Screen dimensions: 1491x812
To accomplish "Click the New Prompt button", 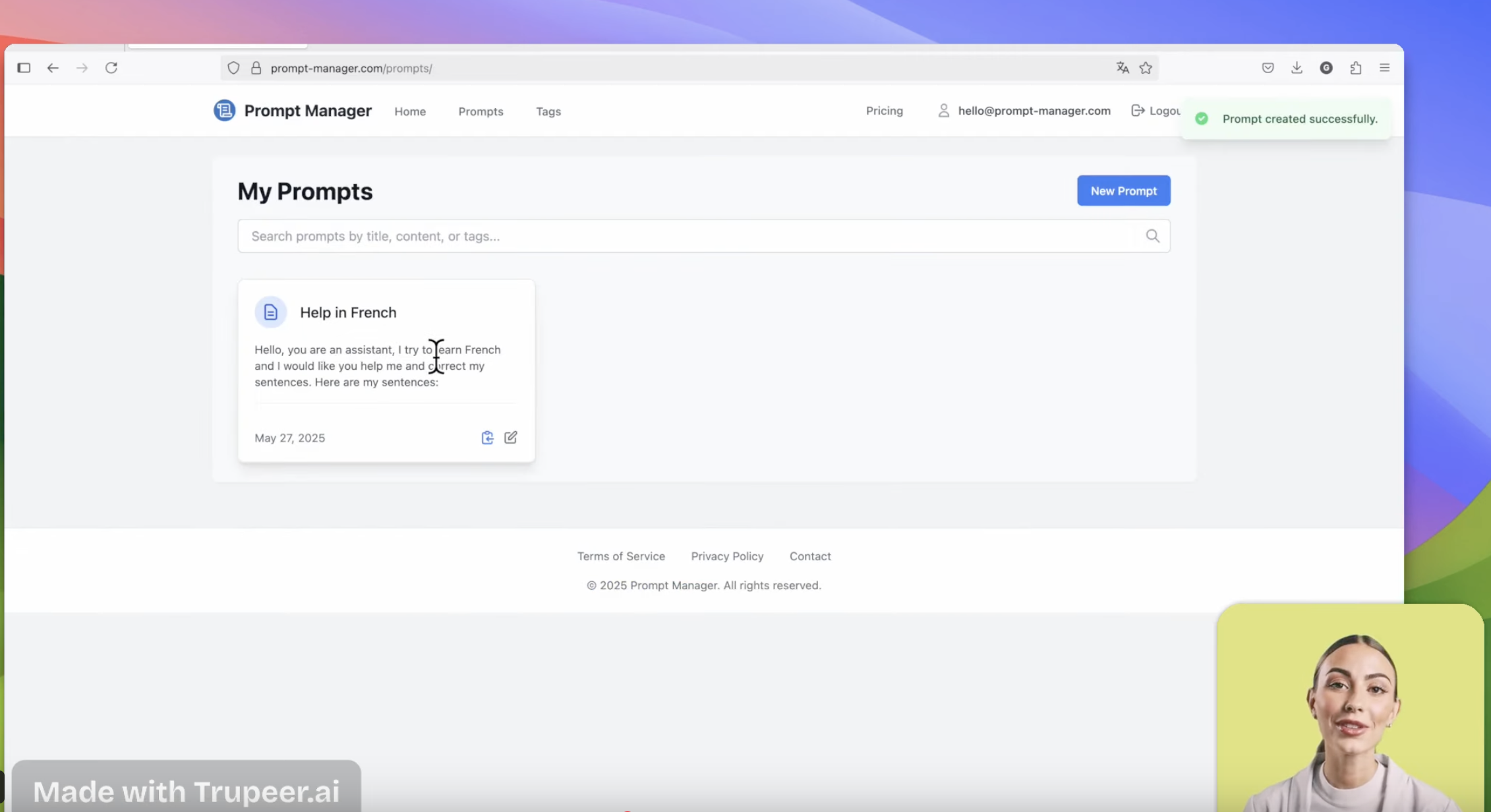I will (x=1123, y=190).
